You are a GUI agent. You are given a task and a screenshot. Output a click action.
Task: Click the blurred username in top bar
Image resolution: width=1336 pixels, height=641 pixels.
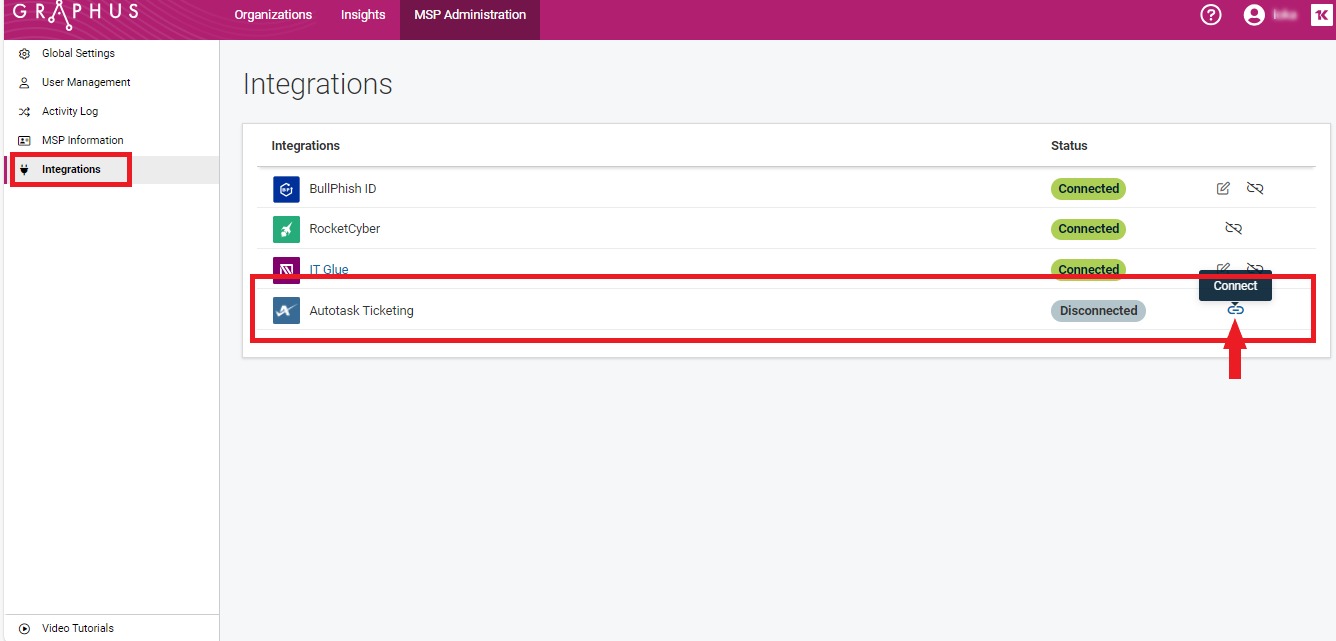[x=1285, y=15]
